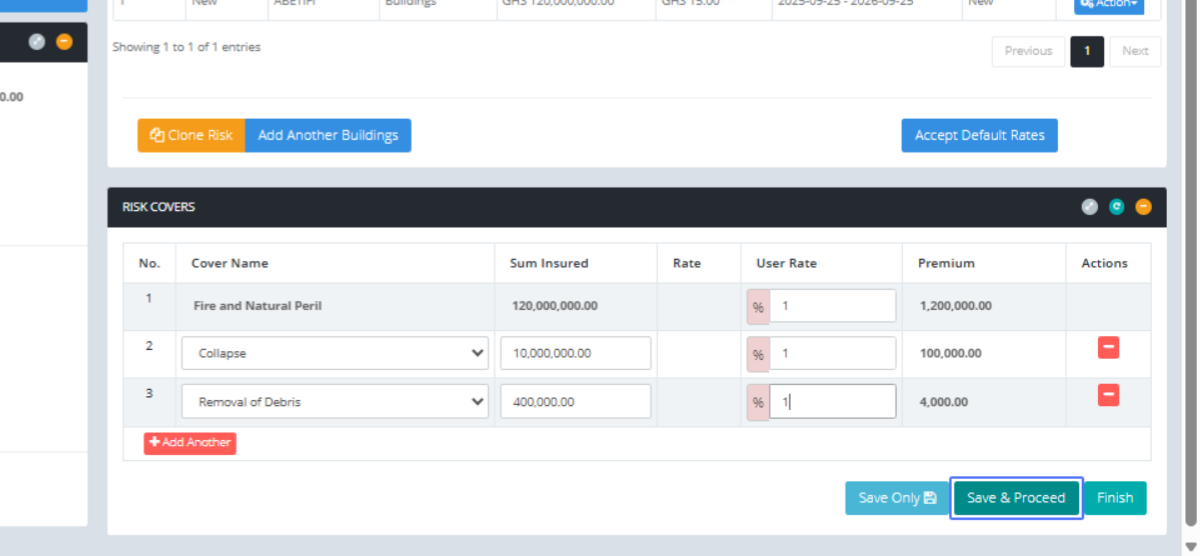Minimize the left sidebar panel
Viewport: 1200px width, 556px height.
point(64,42)
